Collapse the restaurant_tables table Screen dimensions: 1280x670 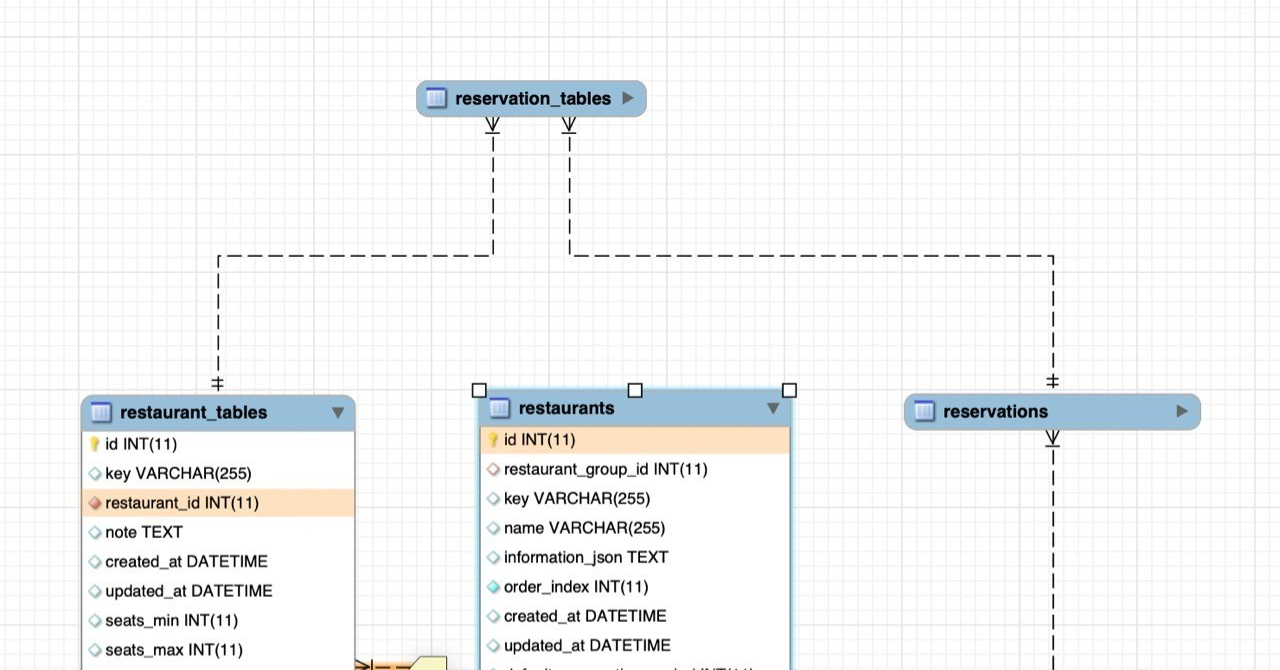tap(338, 412)
